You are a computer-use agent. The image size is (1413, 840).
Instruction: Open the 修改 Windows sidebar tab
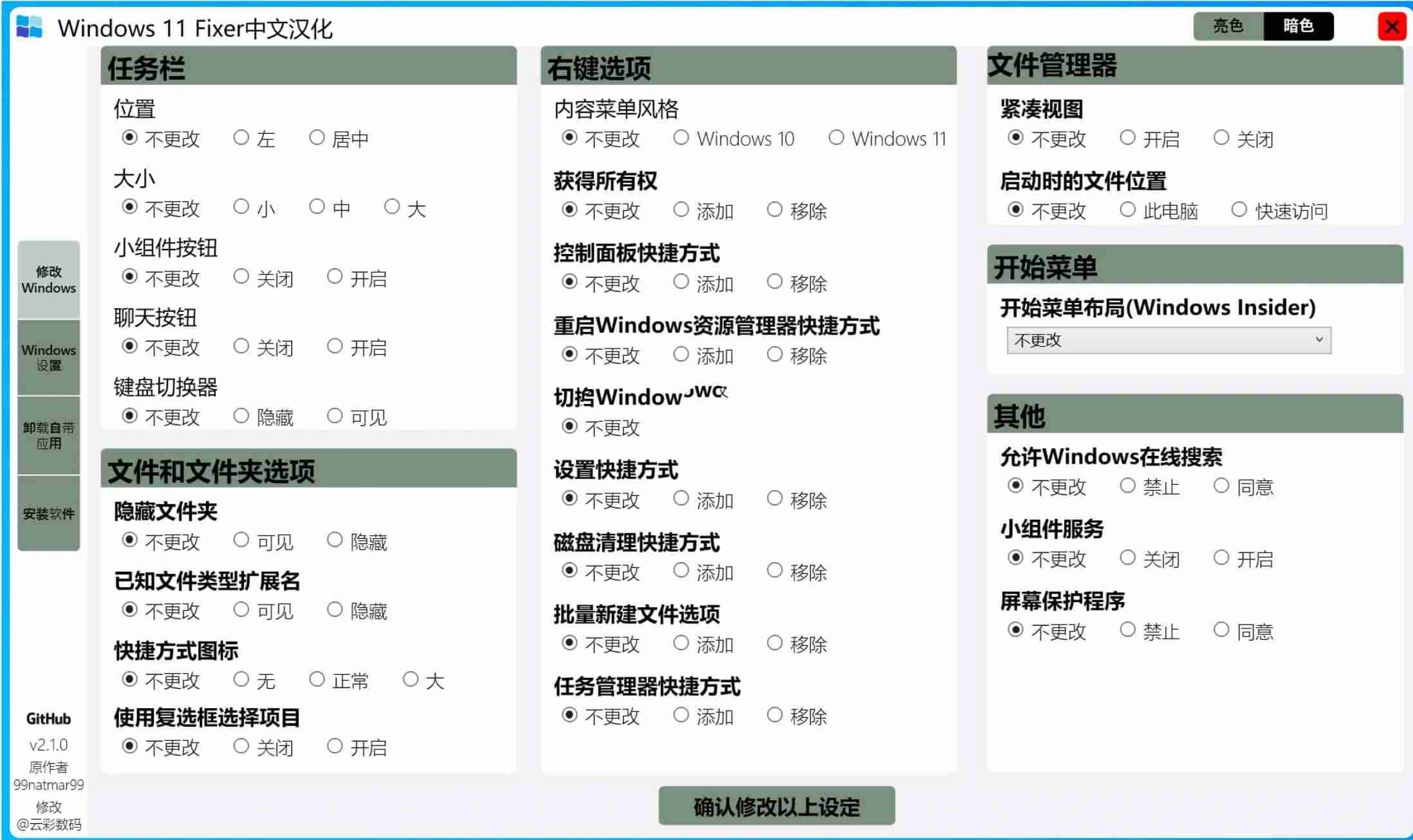[x=49, y=280]
